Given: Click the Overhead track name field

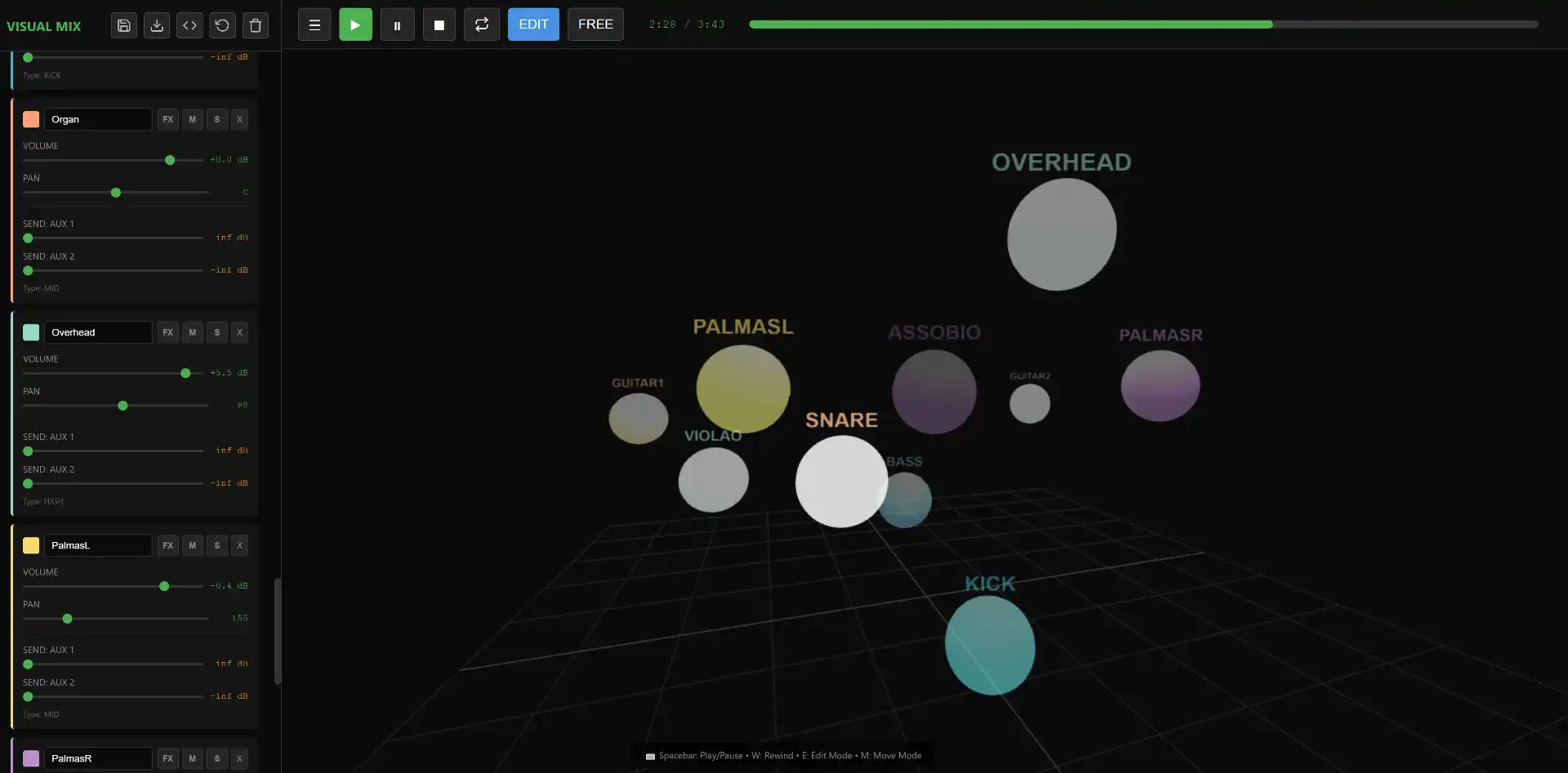Looking at the screenshot, I should pyautogui.click(x=98, y=332).
